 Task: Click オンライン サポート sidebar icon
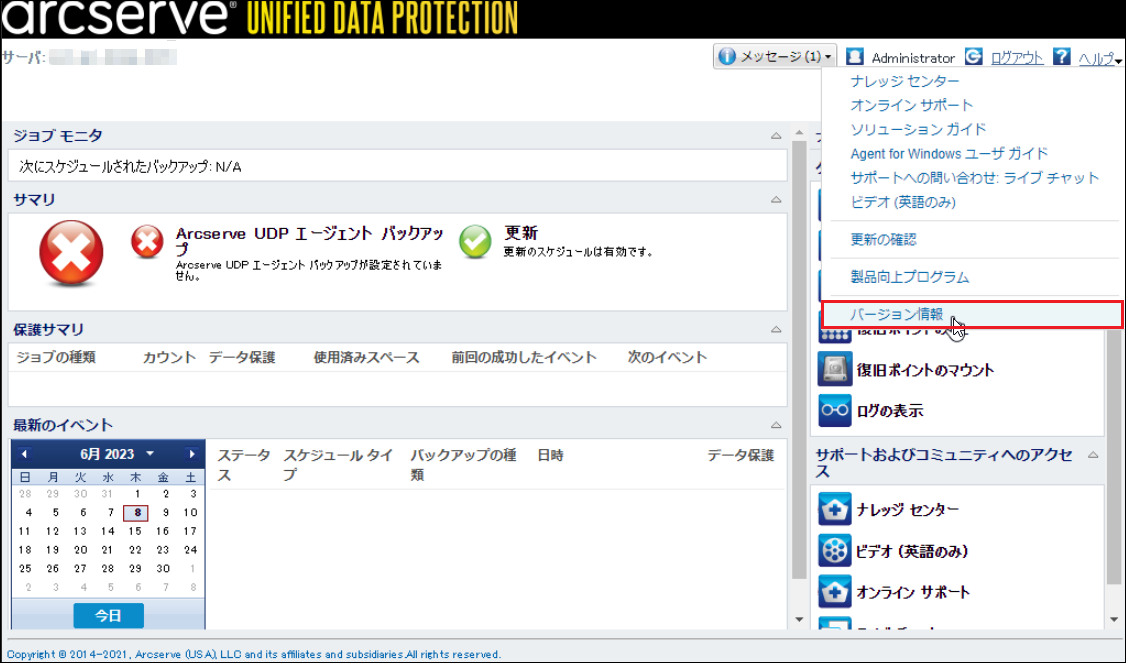(834, 592)
